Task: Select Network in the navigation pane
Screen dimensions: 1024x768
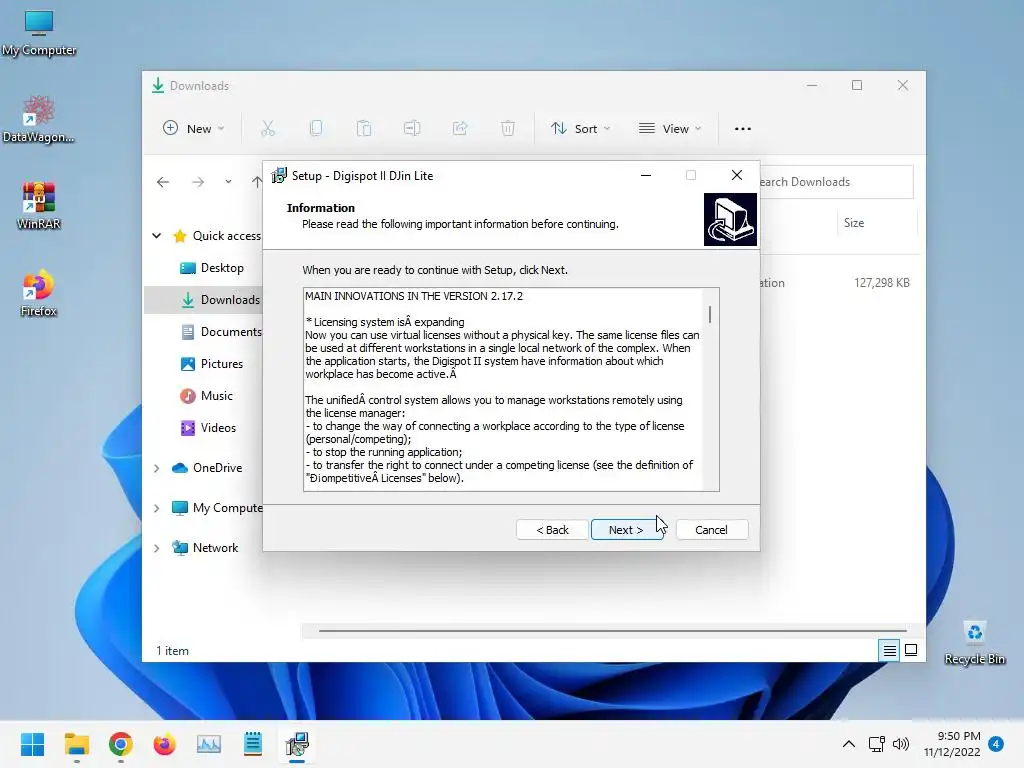Action: point(205,548)
